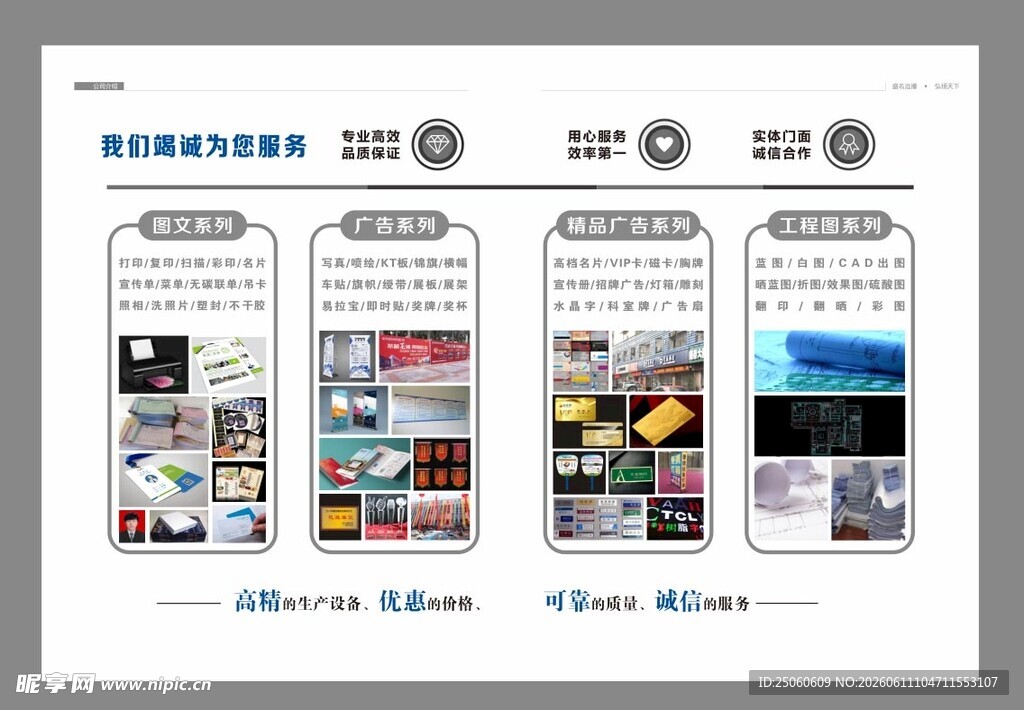Click the 我们竭诚为您服务 title

tap(204, 146)
